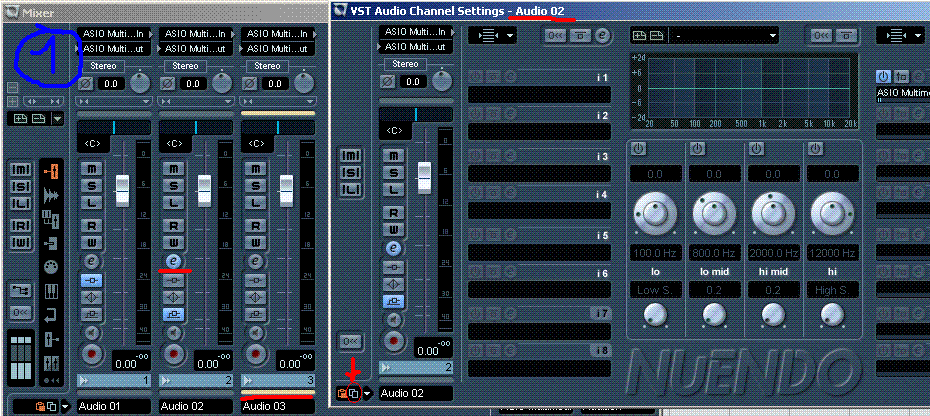Arm record on the Audio 03 channel
This screenshot has width=930, height=416.
[x=255, y=354]
